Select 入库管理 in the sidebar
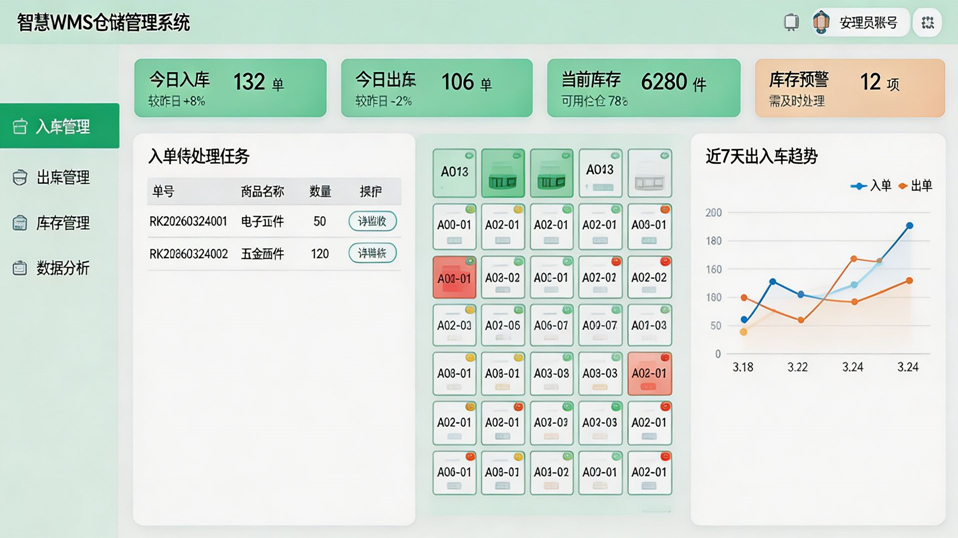 coord(59,126)
